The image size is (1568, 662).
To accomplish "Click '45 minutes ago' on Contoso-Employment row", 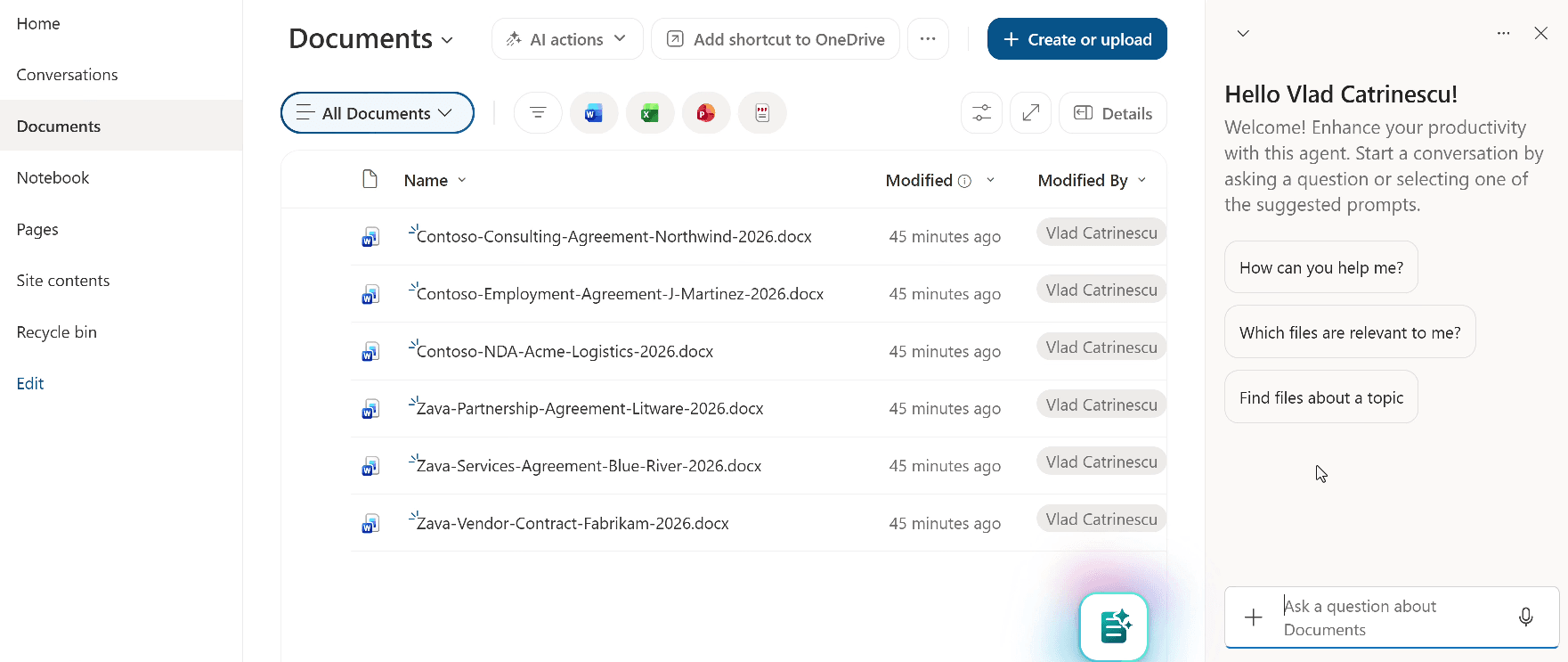I will tap(945, 294).
